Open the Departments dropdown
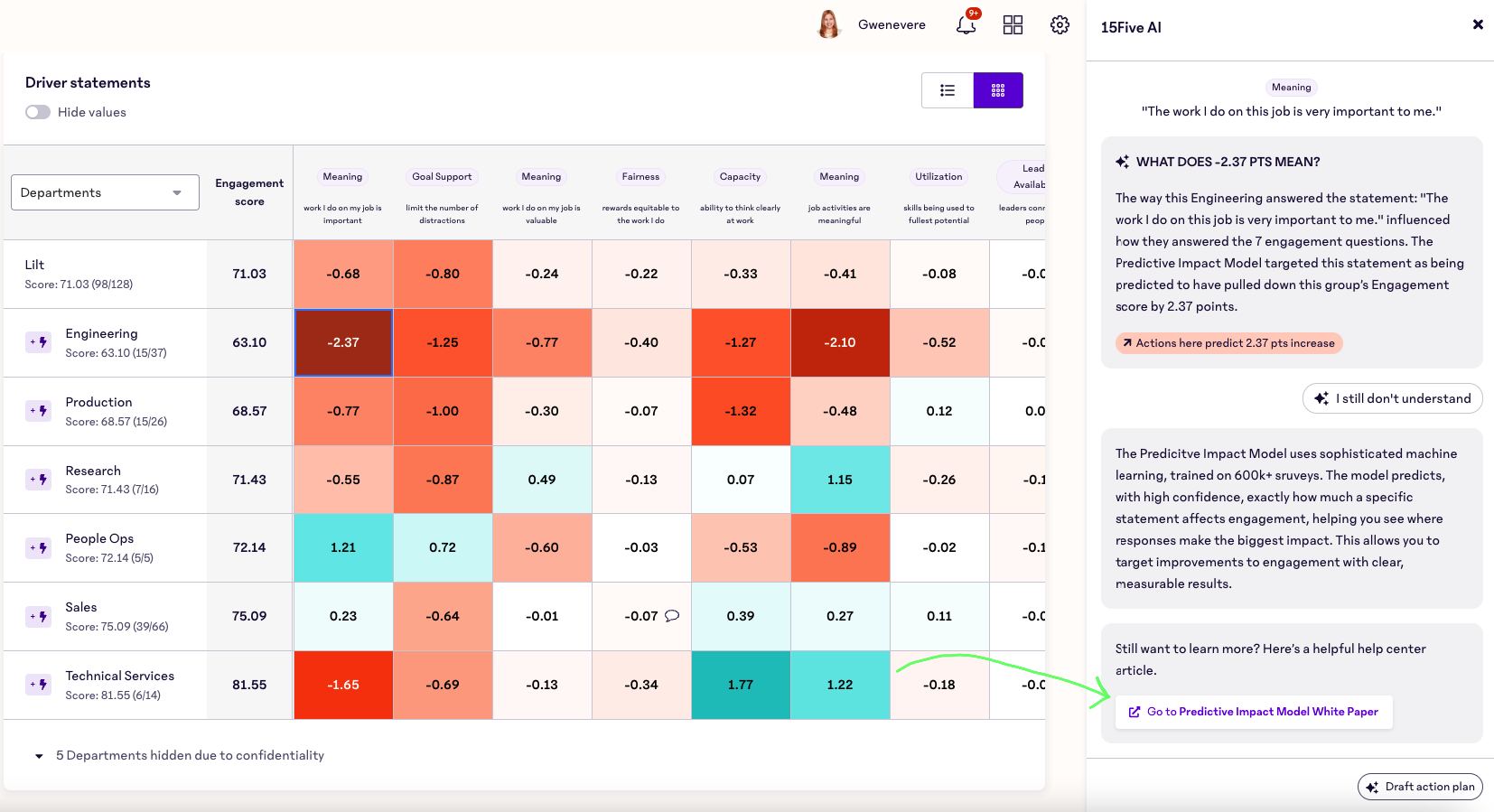The image size is (1494, 812). [x=105, y=192]
